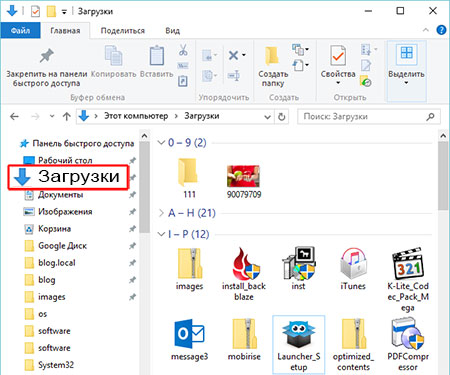Open Quick Access Toolbar customize dropdown
The width and height of the screenshot is (450, 375).
pos(64,12)
